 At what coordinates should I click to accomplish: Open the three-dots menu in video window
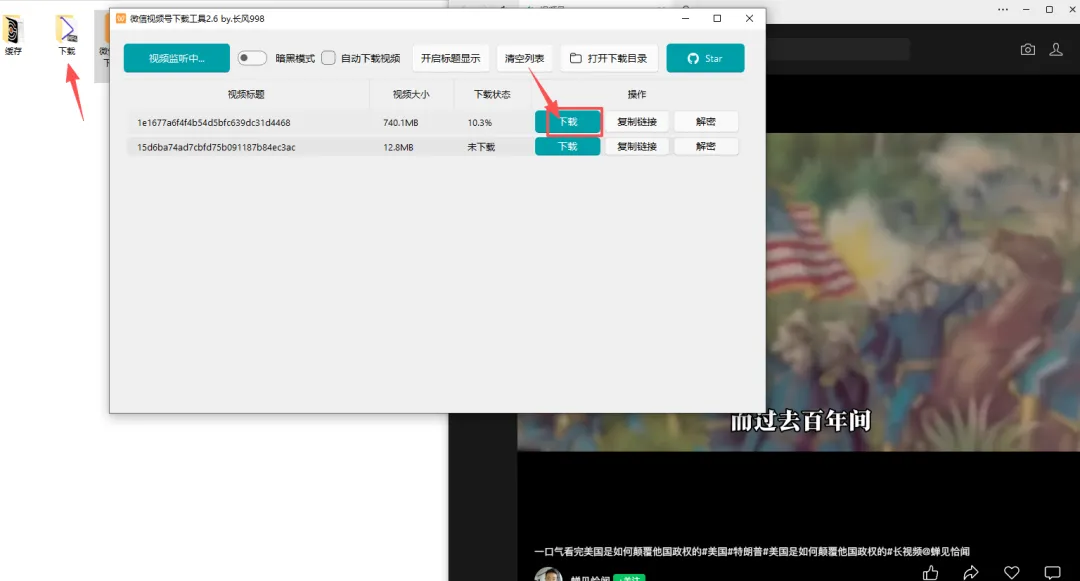1003,10
